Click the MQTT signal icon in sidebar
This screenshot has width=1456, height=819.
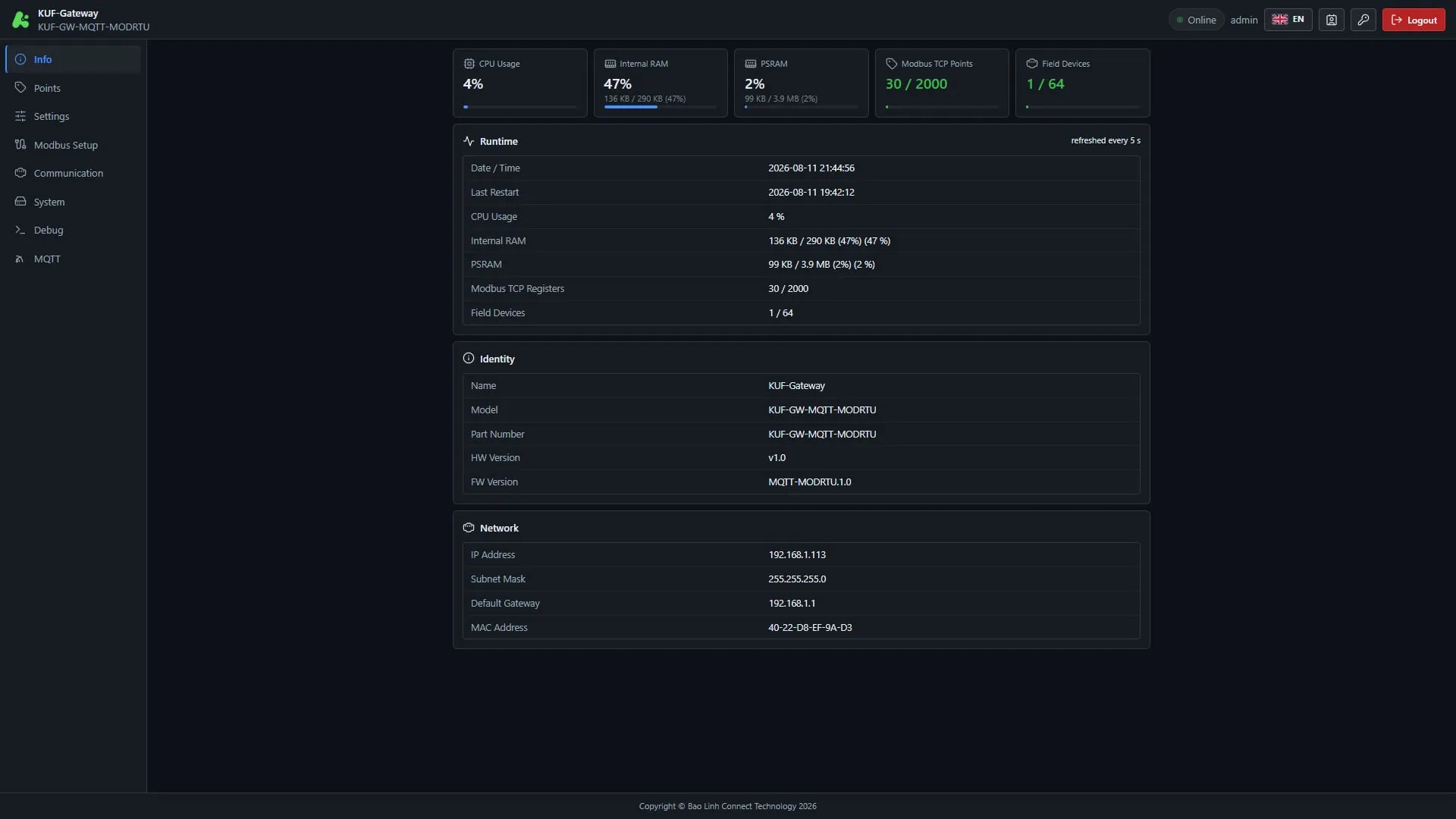point(20,259)
